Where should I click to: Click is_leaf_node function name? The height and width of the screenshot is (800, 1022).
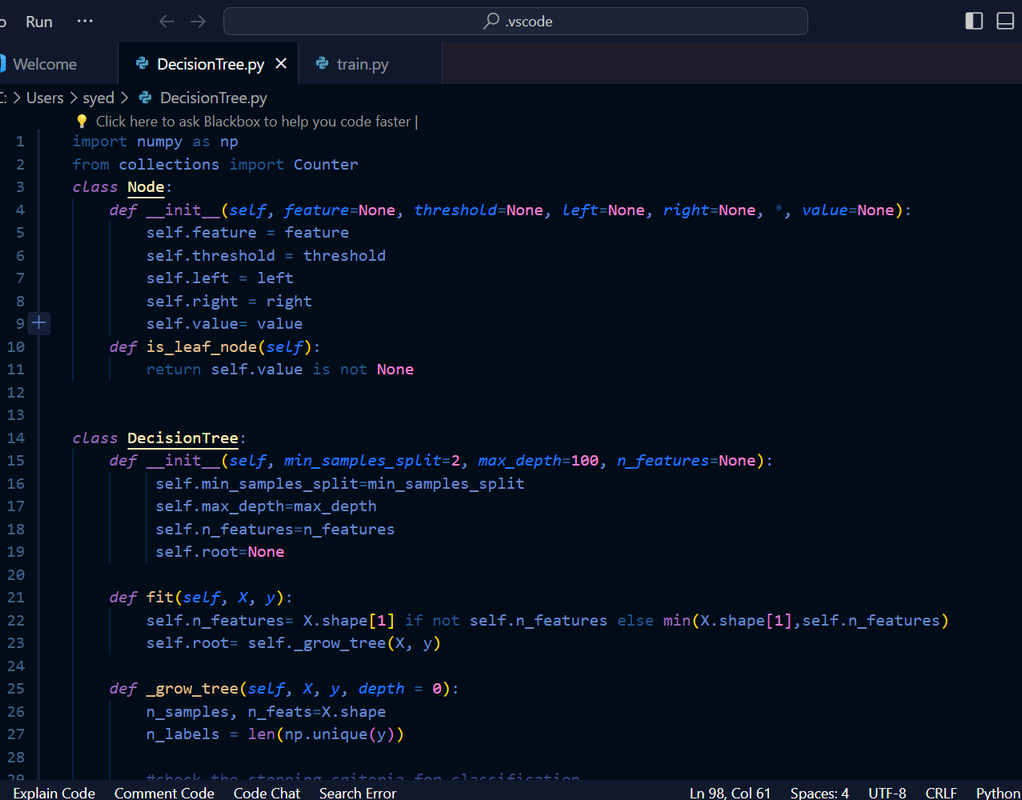202,347
